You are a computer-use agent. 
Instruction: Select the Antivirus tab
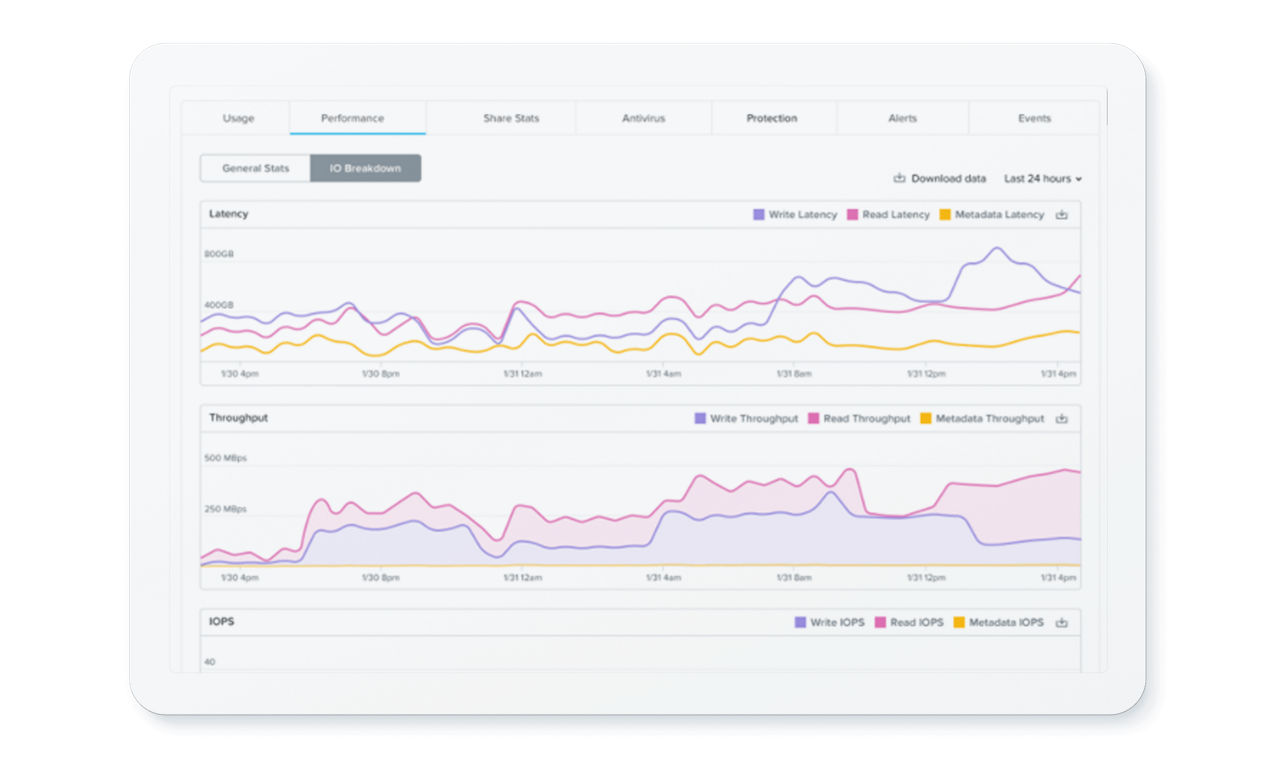(x=643, y=118)
